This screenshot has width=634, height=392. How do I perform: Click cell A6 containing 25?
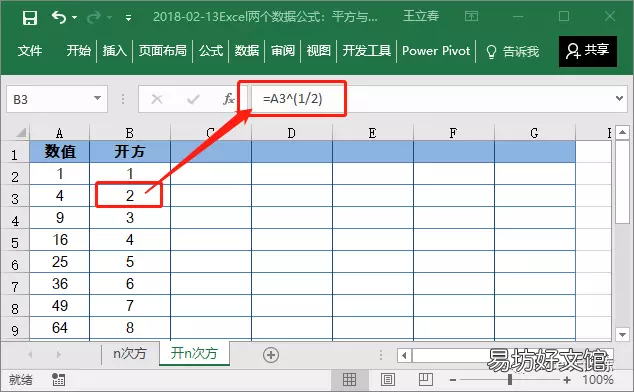[x=59, y=262]
